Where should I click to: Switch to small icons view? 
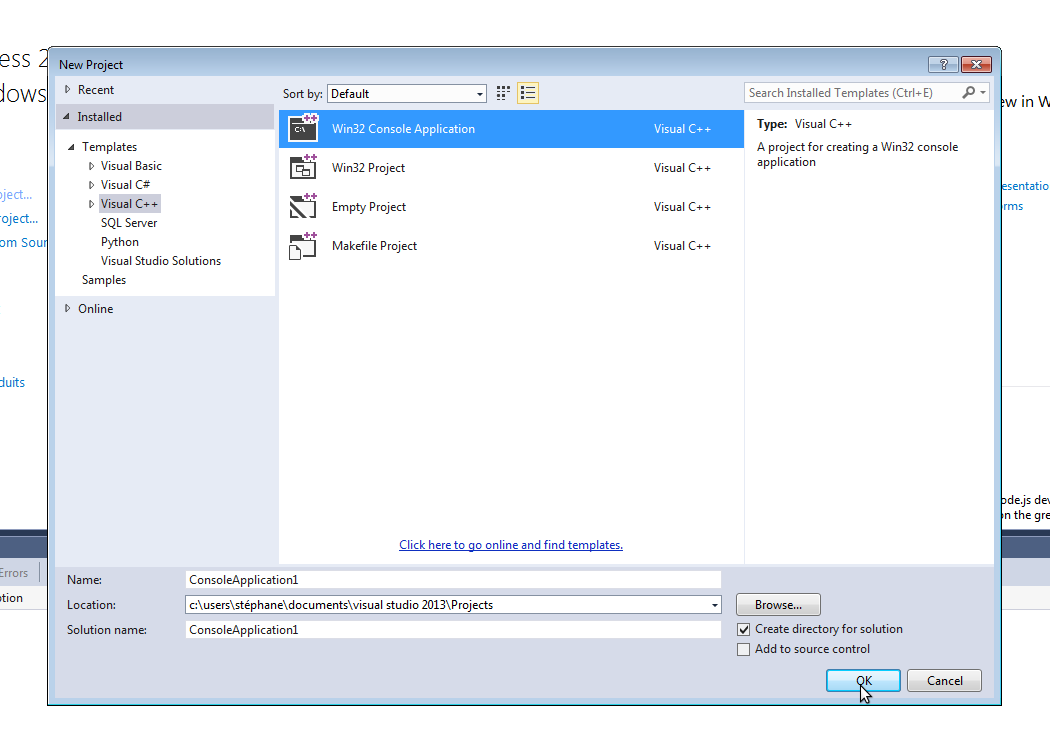(x=503, y=93)
